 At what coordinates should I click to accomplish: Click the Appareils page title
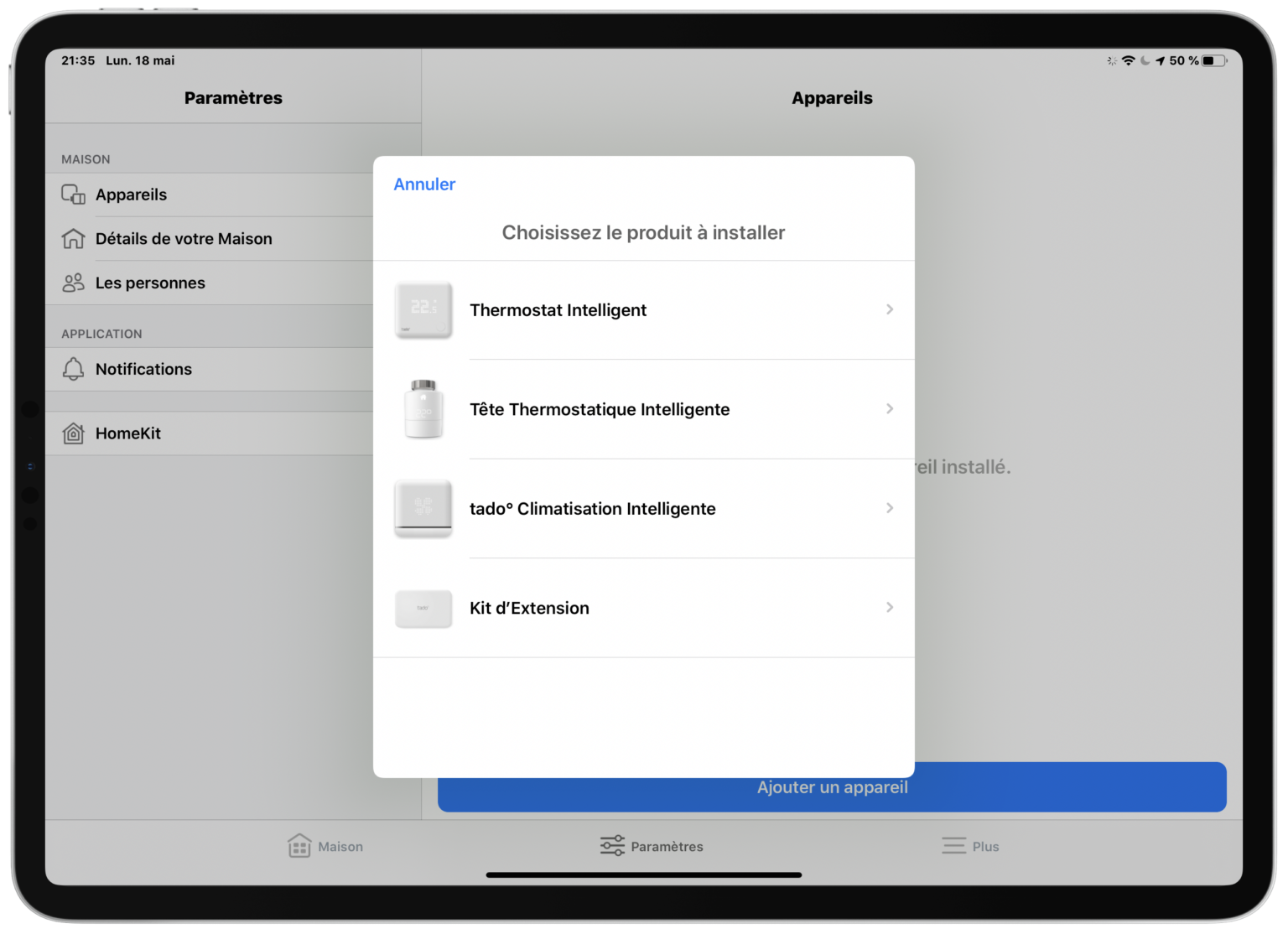tap(832, 98)
